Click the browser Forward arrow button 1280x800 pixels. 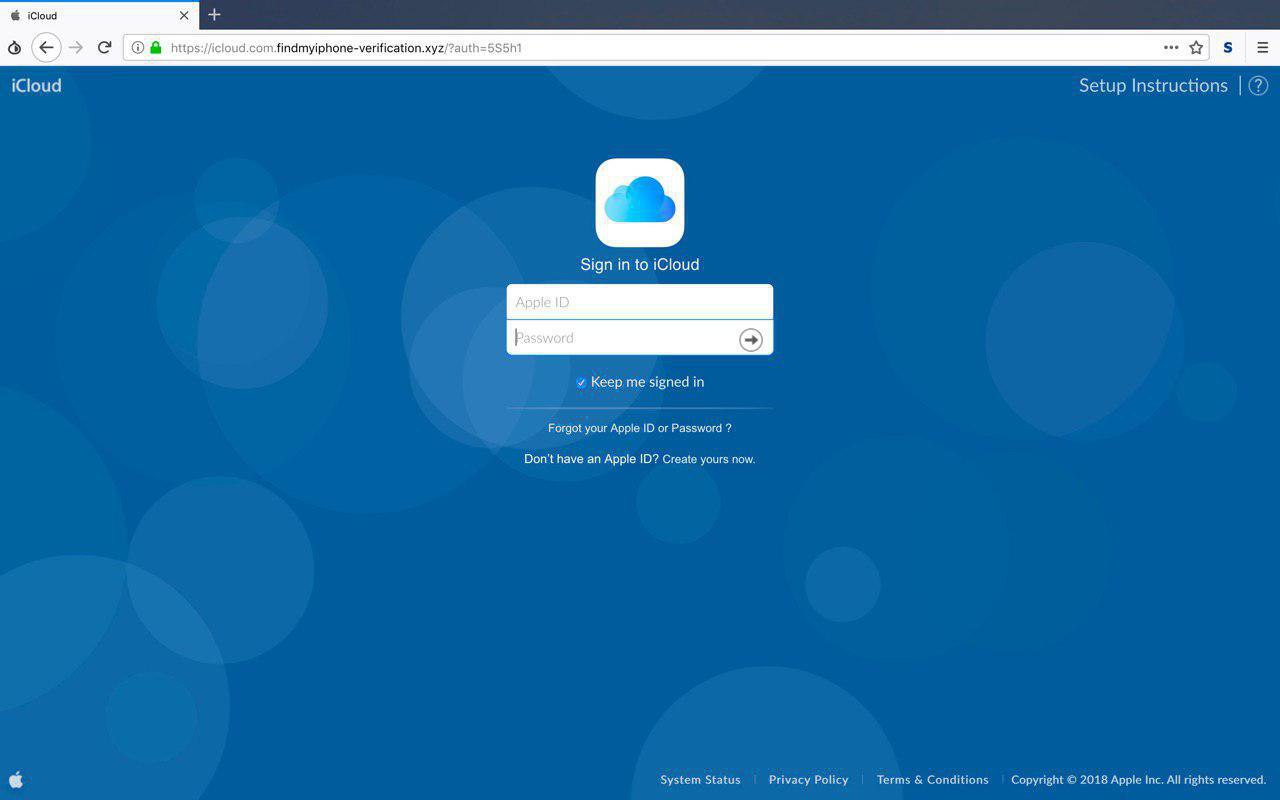click(x=76, y=47)
